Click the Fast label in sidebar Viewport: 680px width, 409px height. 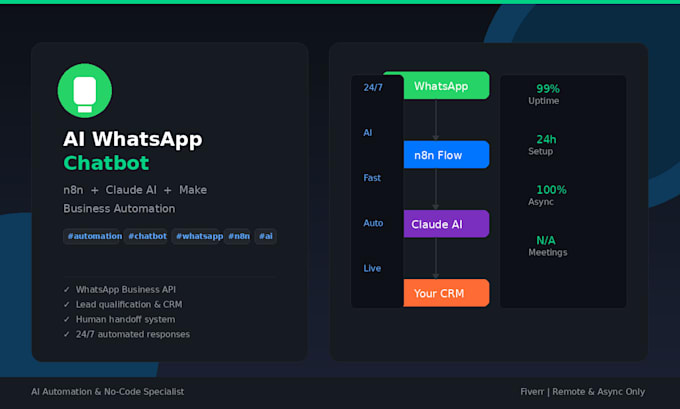pyautogui.click(x=372, y=178)
